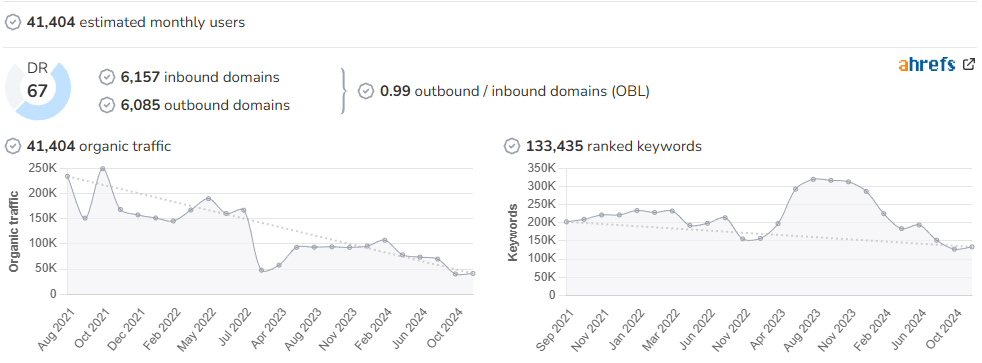Click check icon beside inbound domains
This screenshot has height=363, width=982.
click(107, 77)
